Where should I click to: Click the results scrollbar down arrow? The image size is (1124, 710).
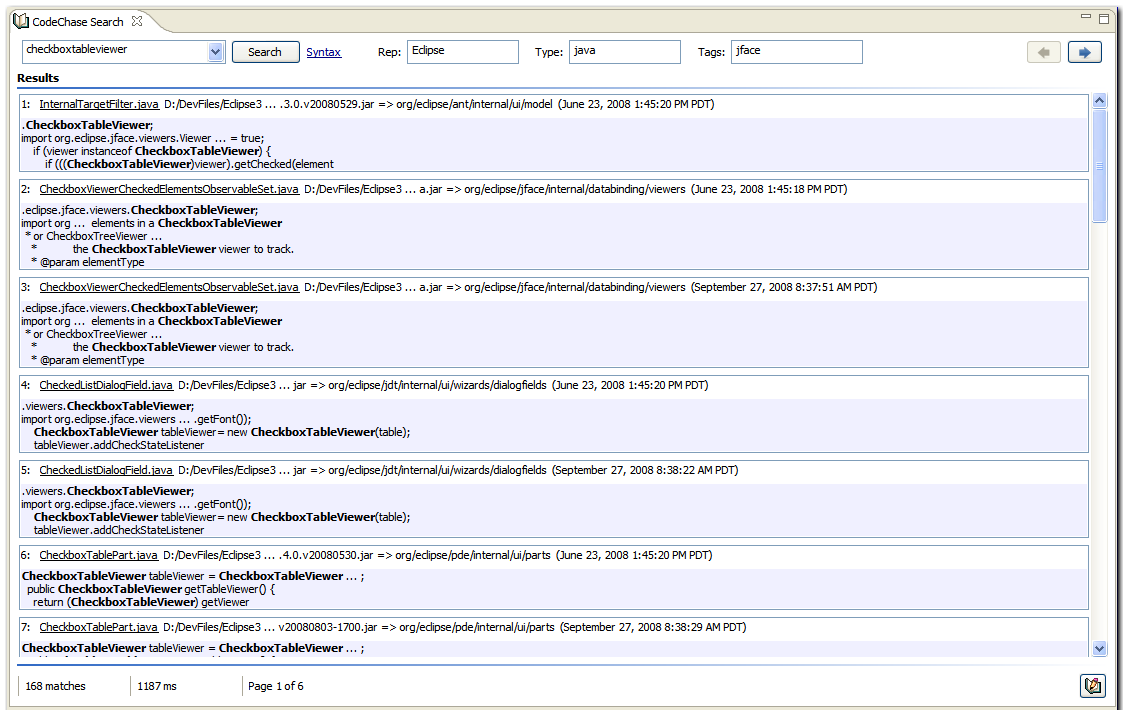click(1100, 648)
